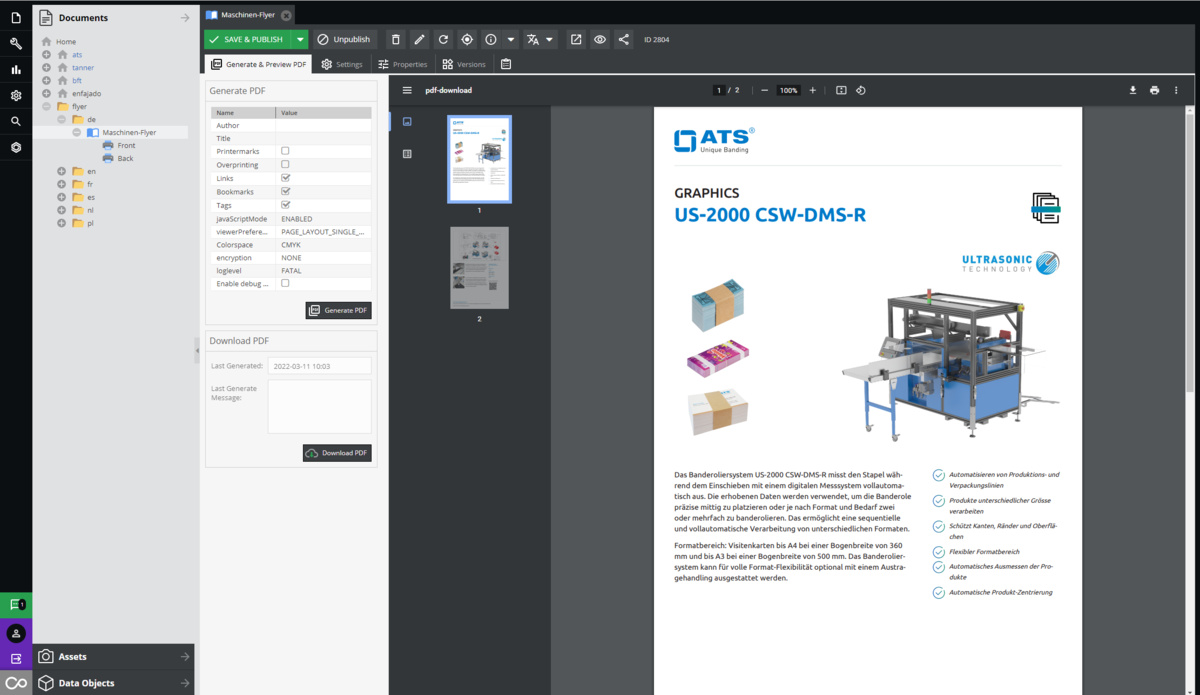This screenshot has width=1200, height=695.
Task: Switch to the Settings tab
Action: [342, 64]
